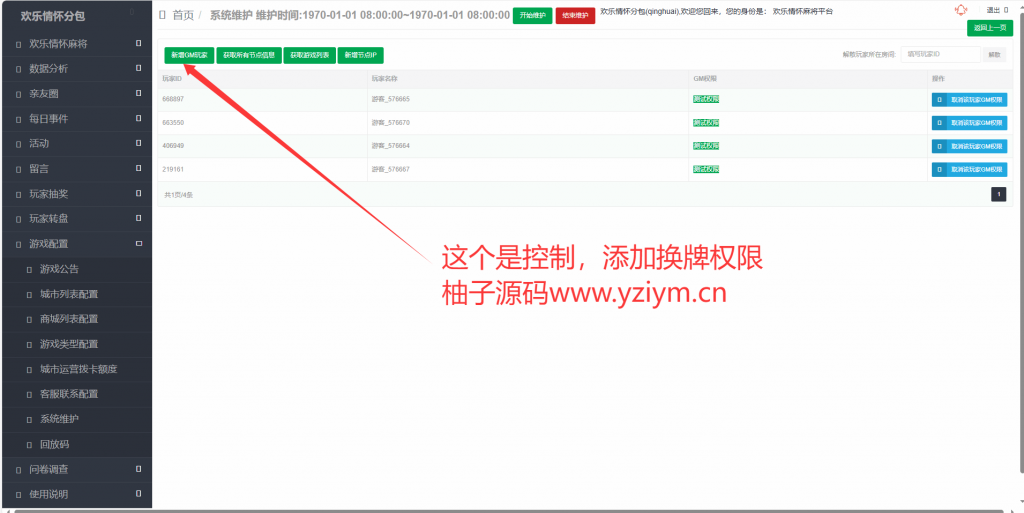Click player name 游客_576670
This screenshot has height=513, width=1024.
(391, 123)
